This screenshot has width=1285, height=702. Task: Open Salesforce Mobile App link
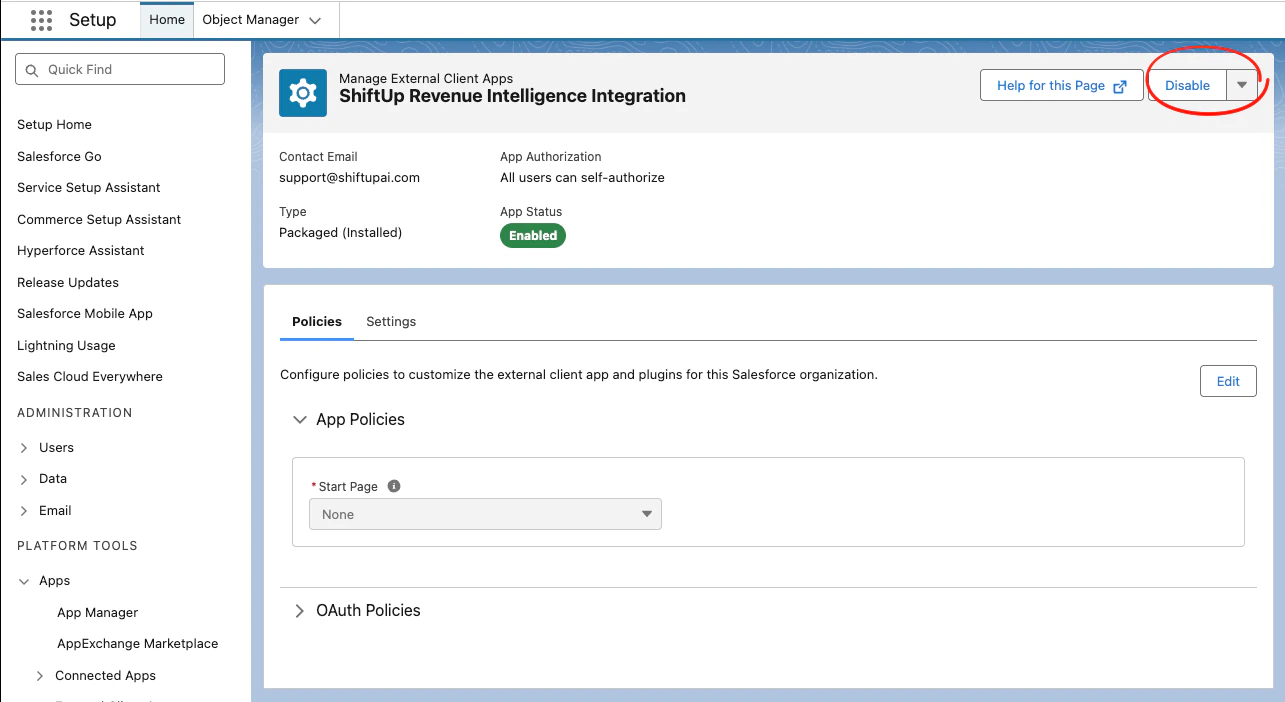coord(85,314)
